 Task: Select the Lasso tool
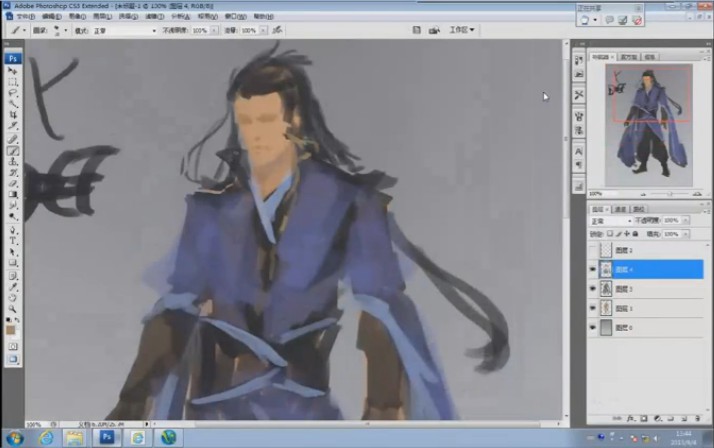click(13, 93)
